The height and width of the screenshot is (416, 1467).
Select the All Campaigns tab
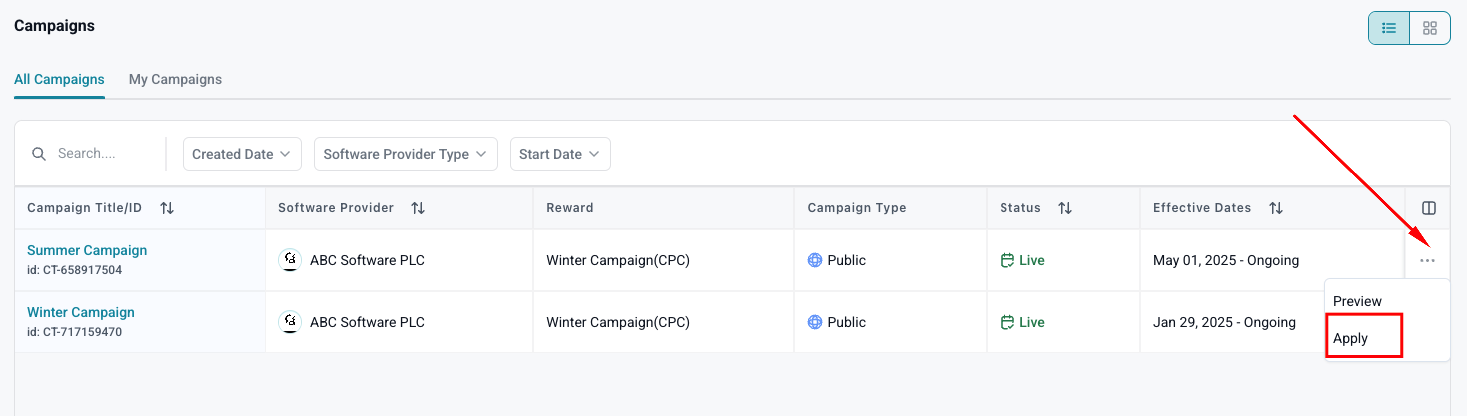(59, 79)
